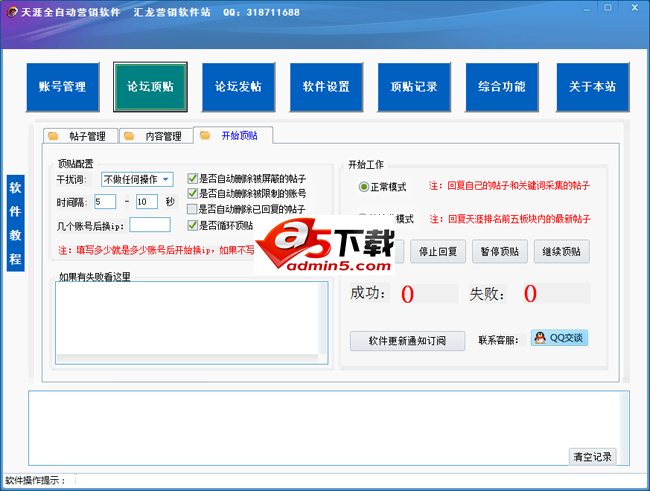Viewport: 650px width, 491px height.
Task: Click the folder icon on 内容管理 tab
Action: 129,136
